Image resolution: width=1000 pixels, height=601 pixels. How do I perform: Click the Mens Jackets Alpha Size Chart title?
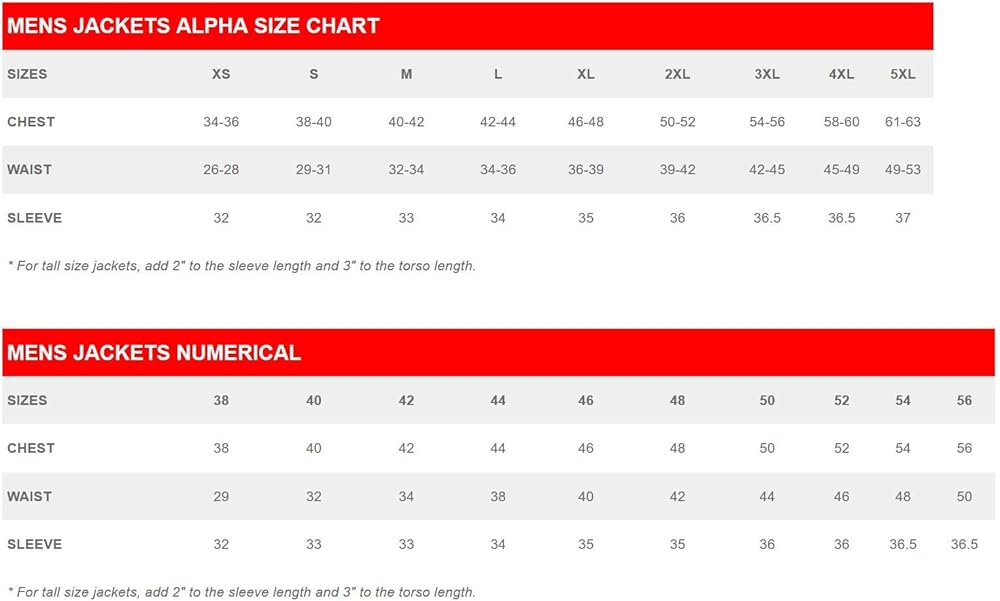(193, 26)
